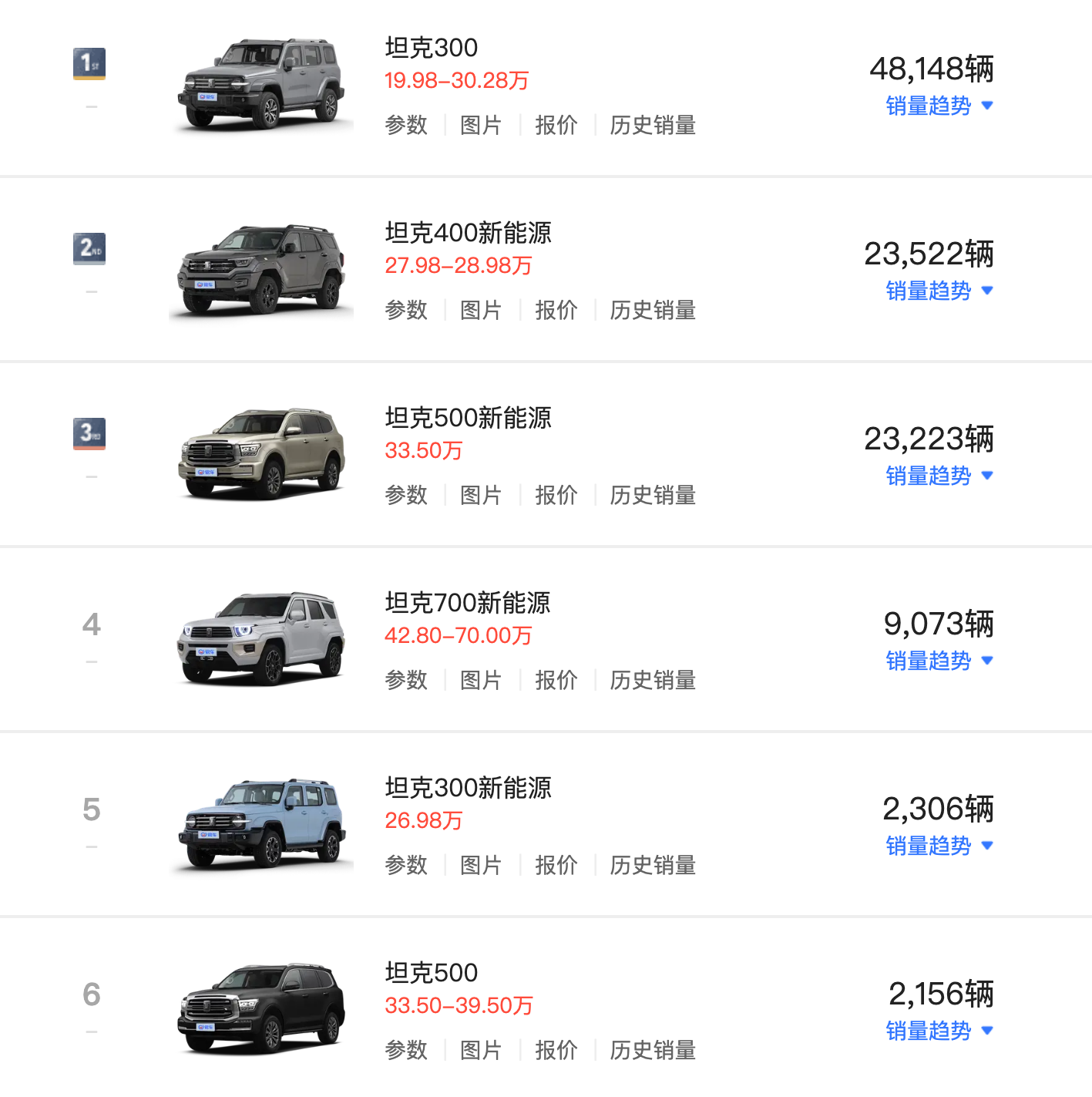Image resolution: width=1092 pixels, height=1097 pixels.
Task: Open 参数 for 坦克300
Action: point(406,125)
